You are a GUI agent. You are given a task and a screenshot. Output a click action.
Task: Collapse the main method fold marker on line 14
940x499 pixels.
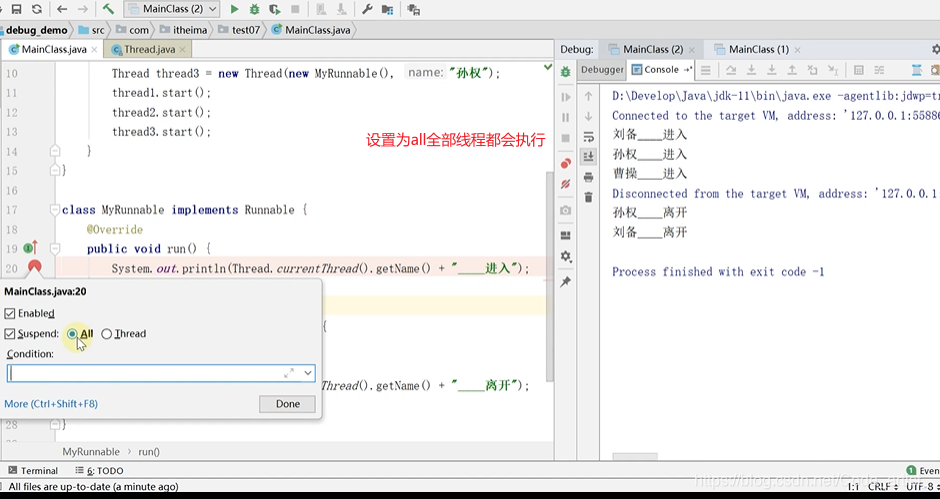pos(55,151)
